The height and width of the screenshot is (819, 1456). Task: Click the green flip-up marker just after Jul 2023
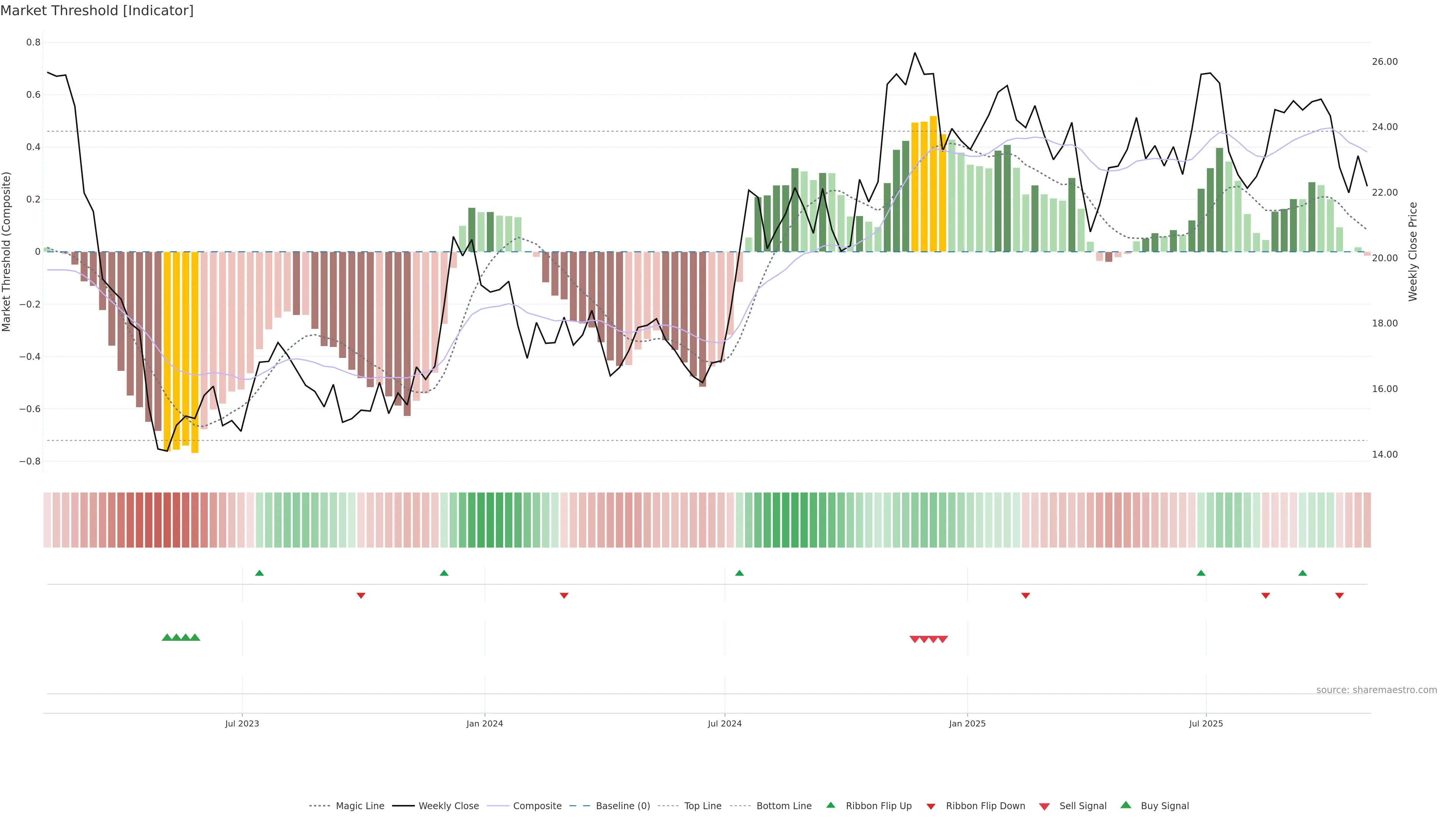[259, 573]
